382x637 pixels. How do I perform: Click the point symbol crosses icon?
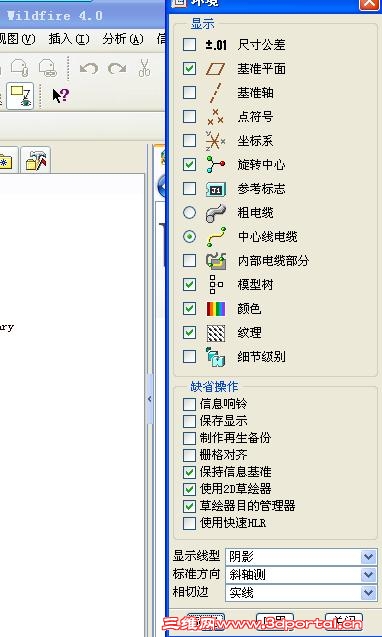(215, 117)
